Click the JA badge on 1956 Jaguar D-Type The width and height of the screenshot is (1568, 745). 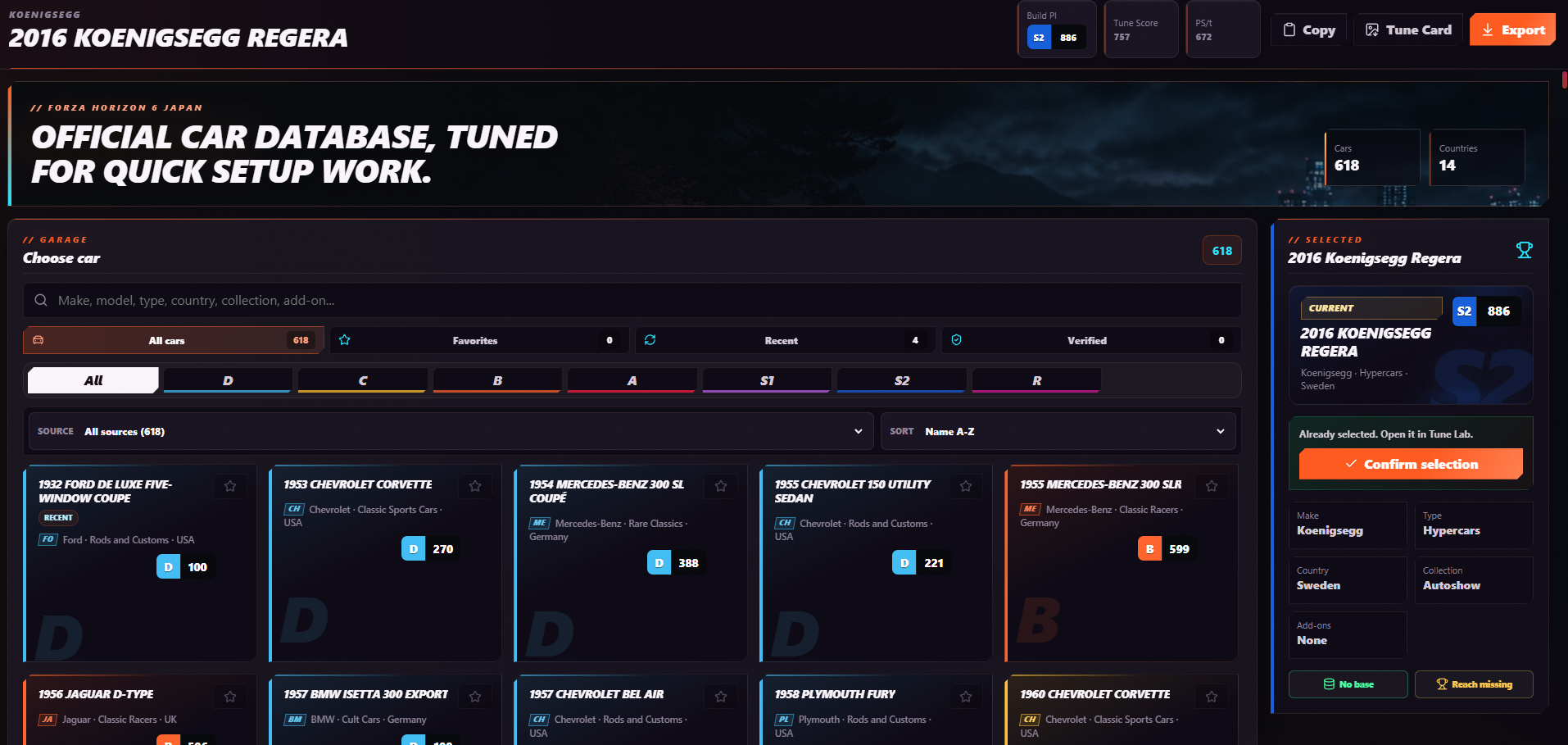click(48, 720)
